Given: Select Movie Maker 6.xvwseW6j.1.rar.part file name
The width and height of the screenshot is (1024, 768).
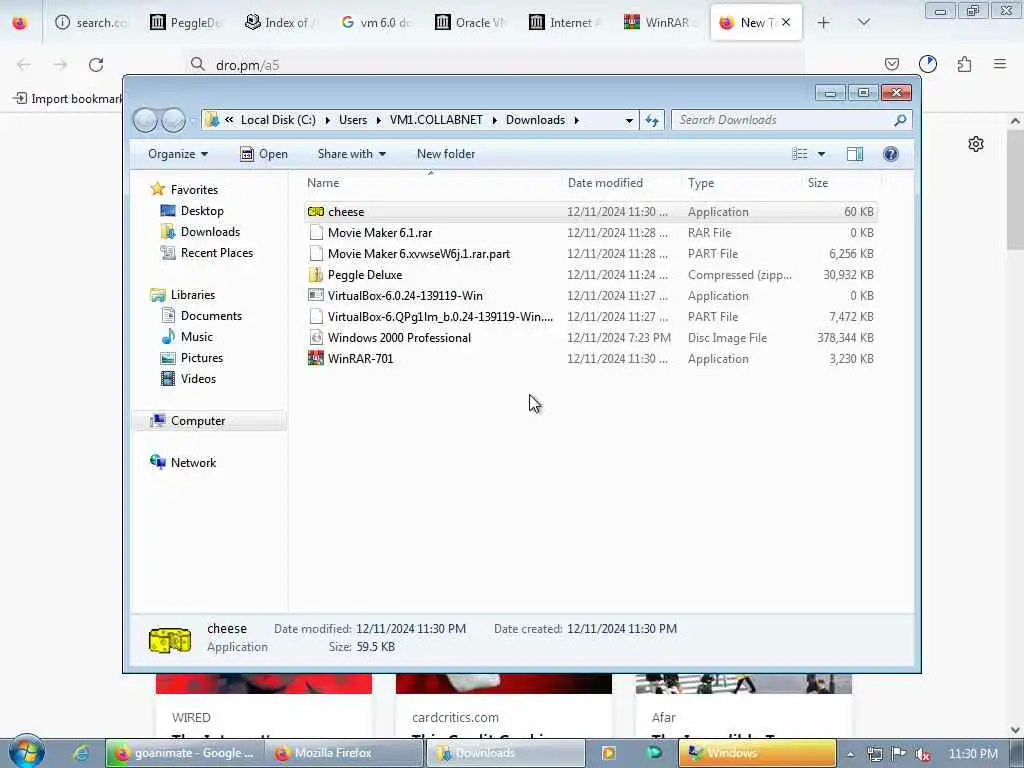Looking at the screenshot, I should click(419, 254).
